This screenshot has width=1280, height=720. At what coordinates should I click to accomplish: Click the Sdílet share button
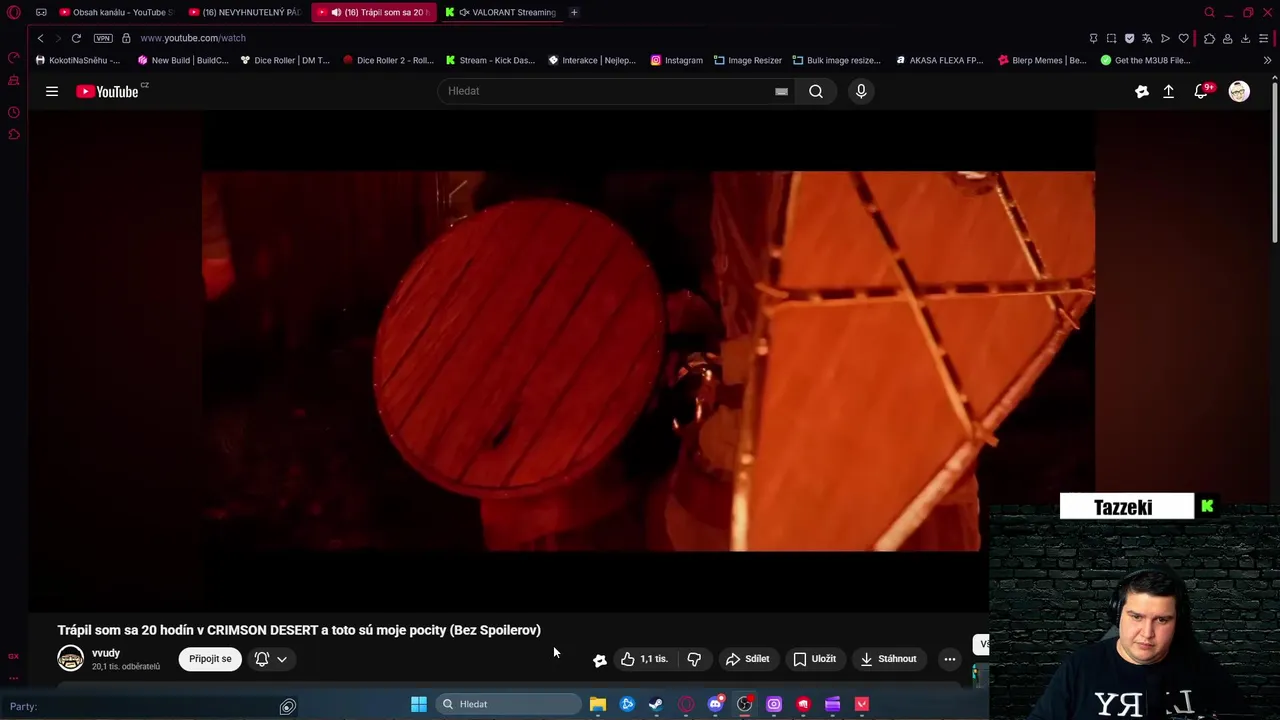click(747, 659)
